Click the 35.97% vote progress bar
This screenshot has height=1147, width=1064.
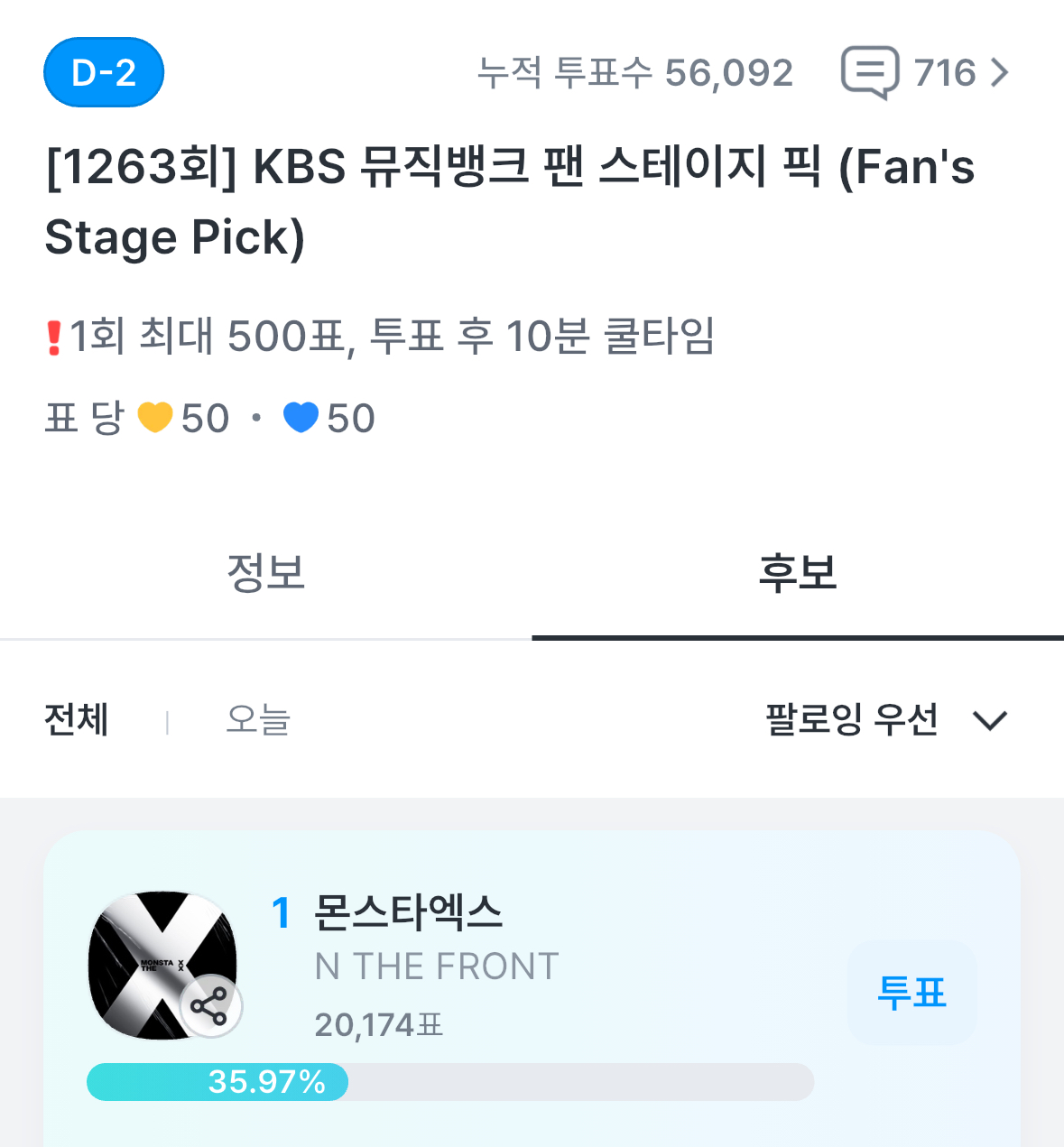pos(449,1081)
